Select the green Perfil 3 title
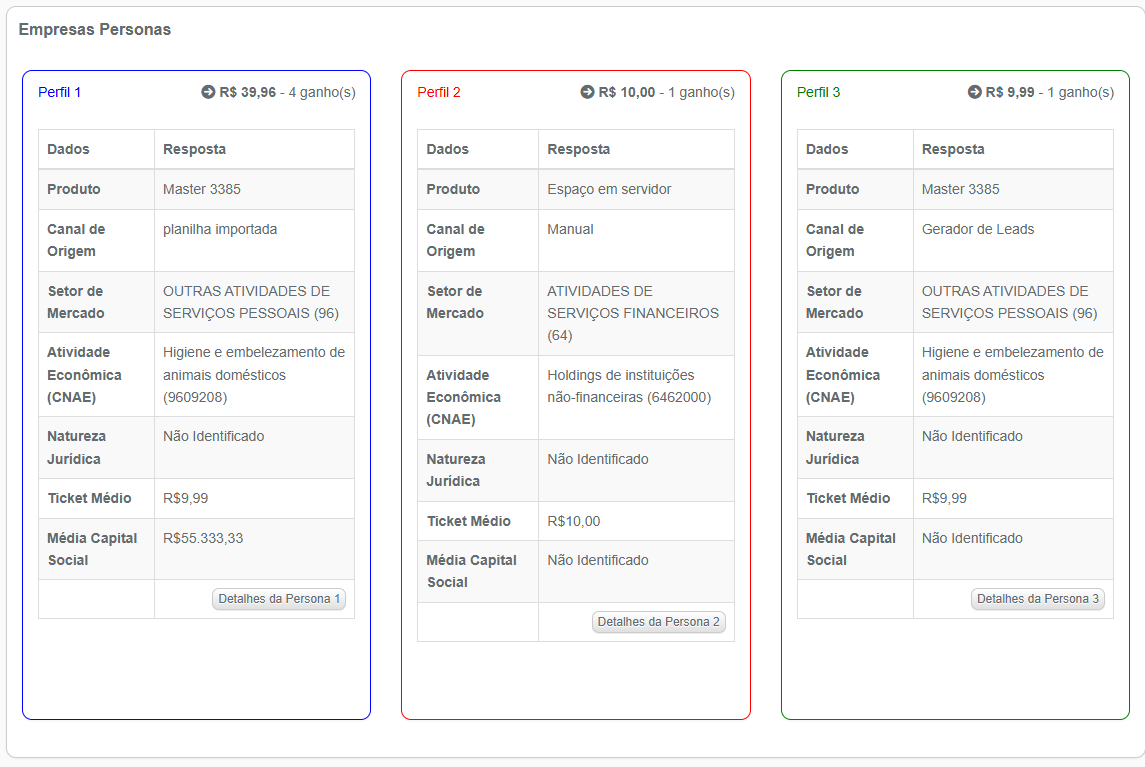The width and height of the screenshot is (1145, 767). (x=818, y=92)
